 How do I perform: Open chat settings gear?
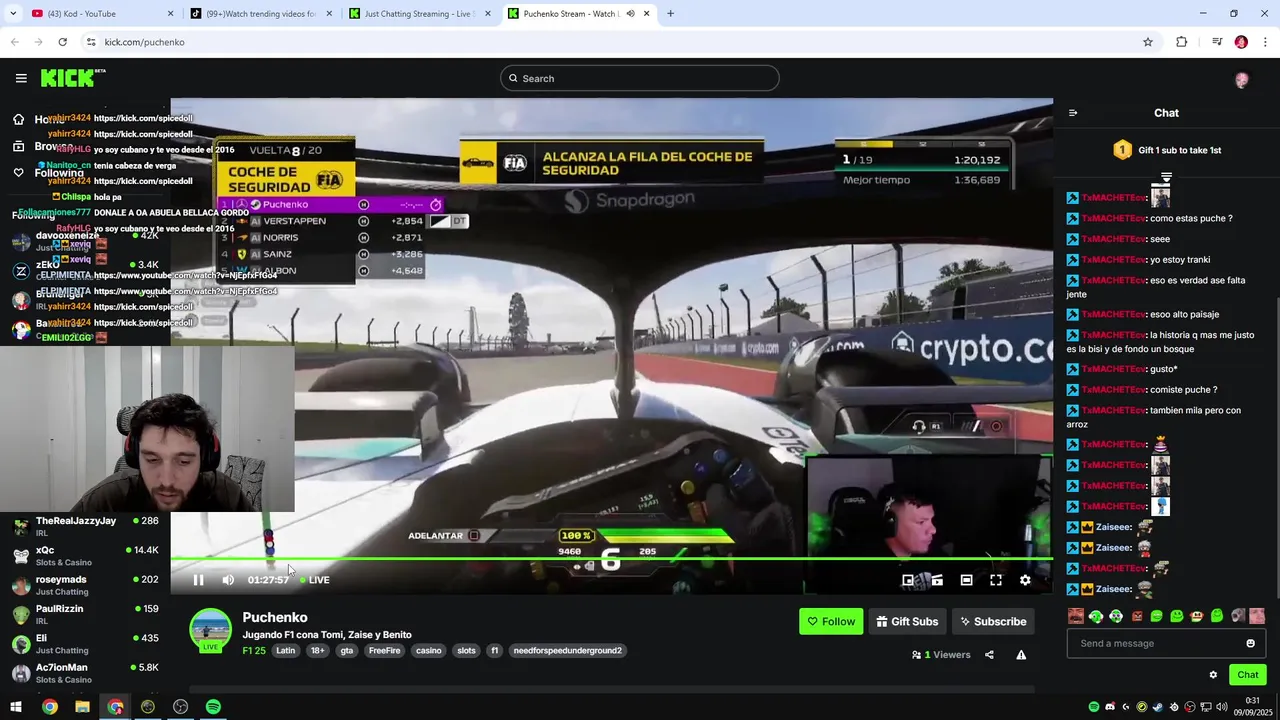(x=1213, y=675)
